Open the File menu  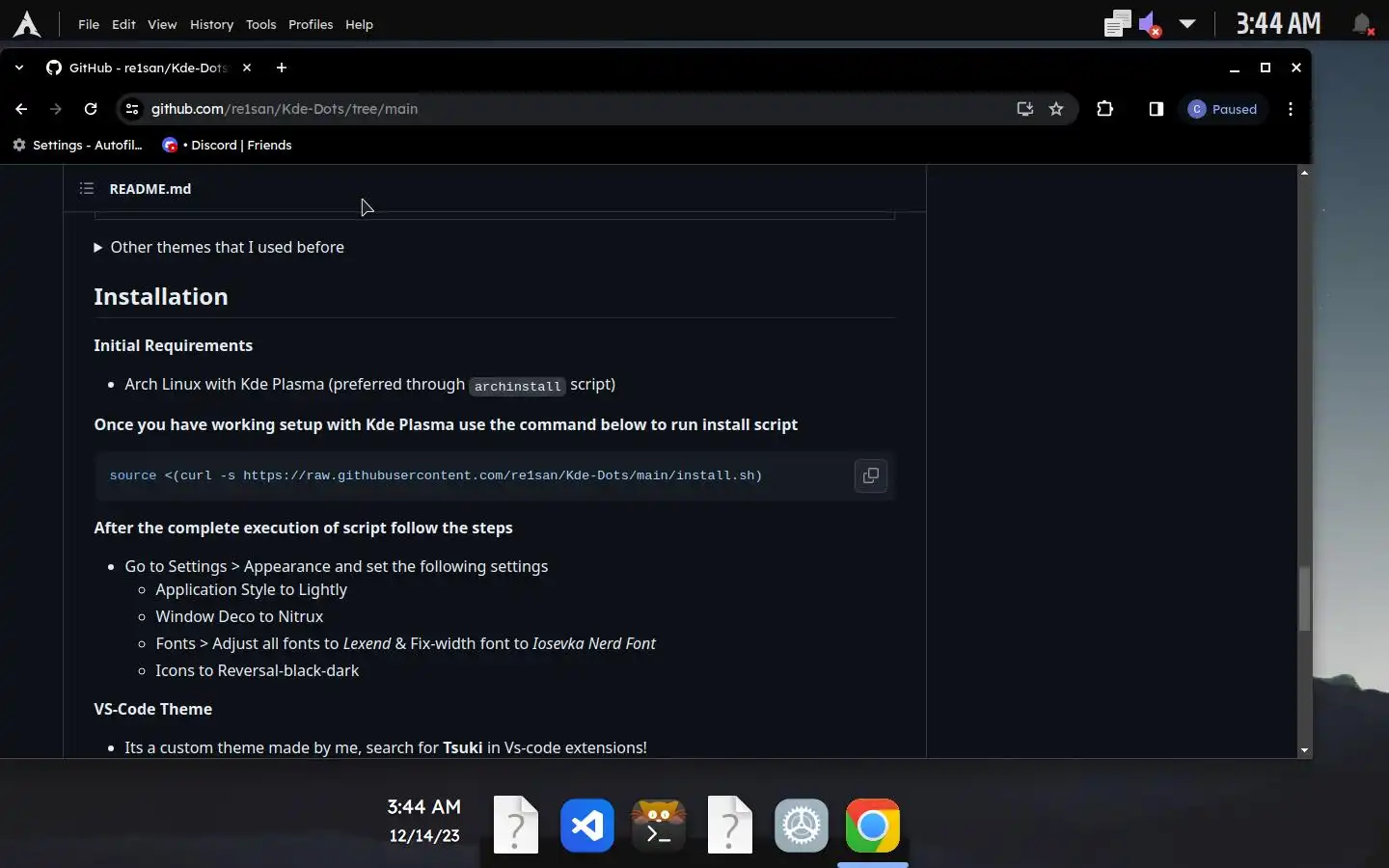[x=89, y=24]
